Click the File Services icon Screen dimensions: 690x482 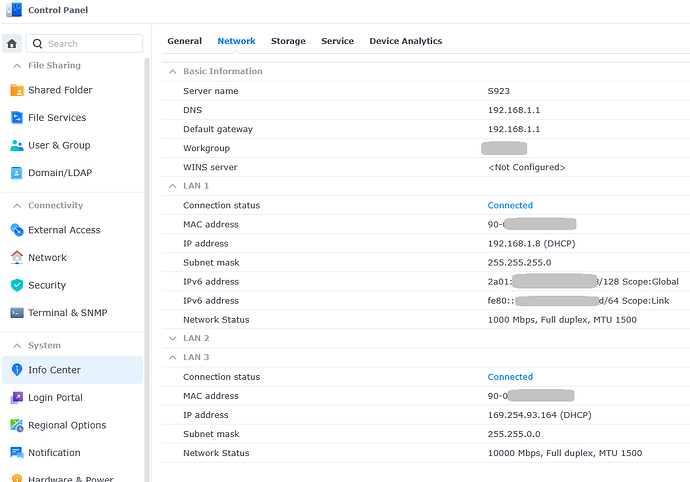(x=17, y=118)
